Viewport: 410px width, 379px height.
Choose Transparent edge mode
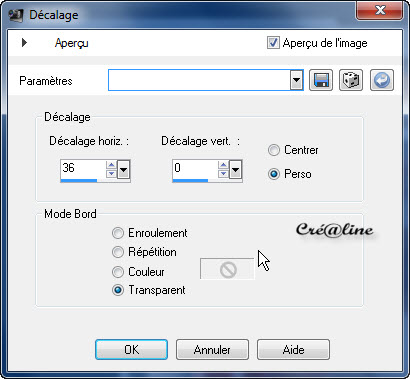pyautogui.click(x=118, y=290)
